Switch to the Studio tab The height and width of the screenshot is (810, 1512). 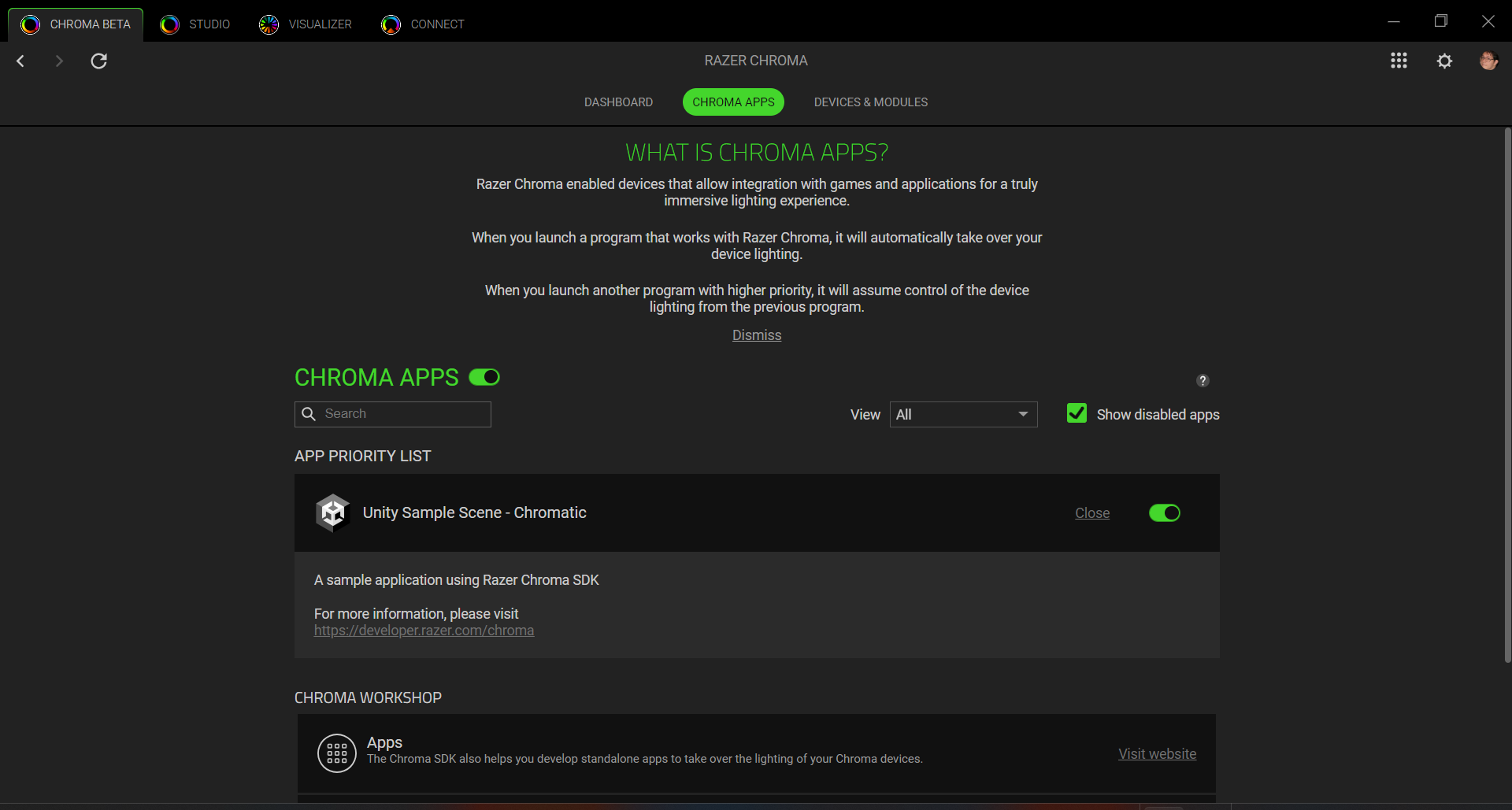pos(195,24)
